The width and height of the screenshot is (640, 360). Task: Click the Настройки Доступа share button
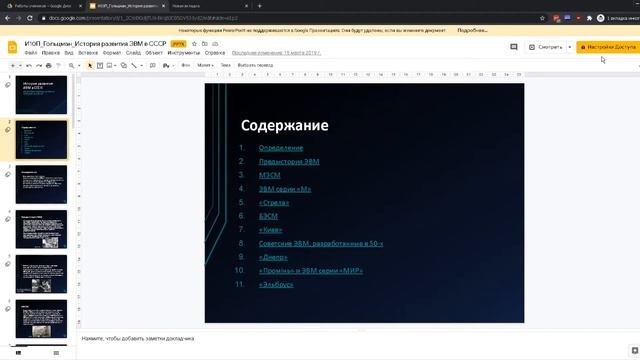point(608,47)
